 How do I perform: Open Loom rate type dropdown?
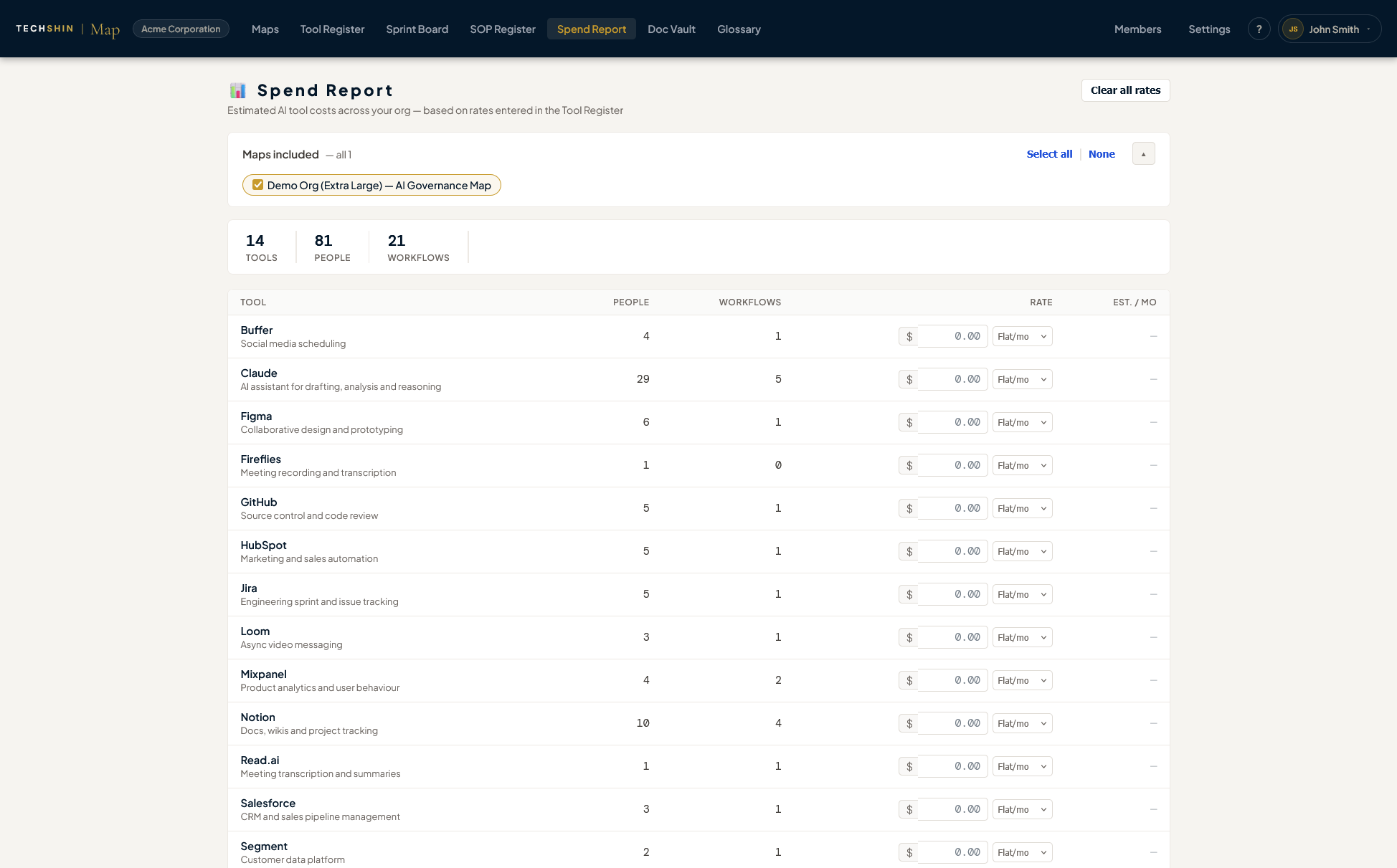[1022, 637]
